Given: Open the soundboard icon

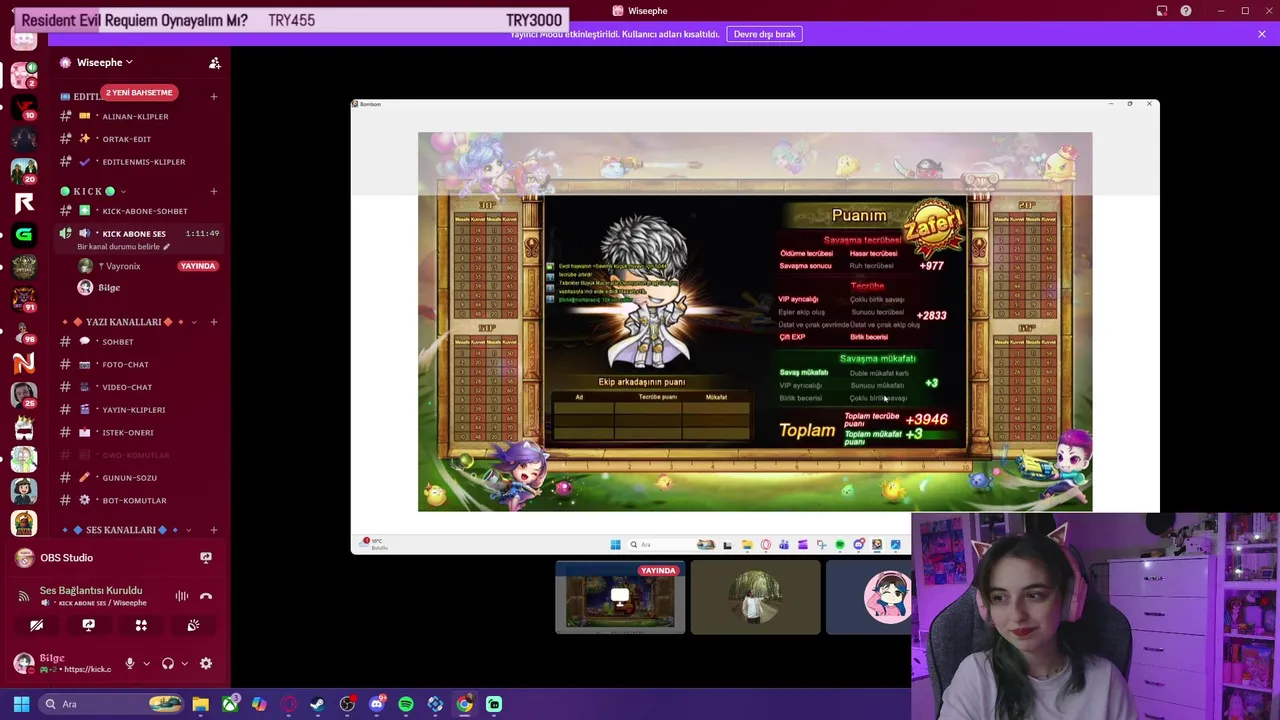Looking at the screenshot, I should tap(193, 625).
